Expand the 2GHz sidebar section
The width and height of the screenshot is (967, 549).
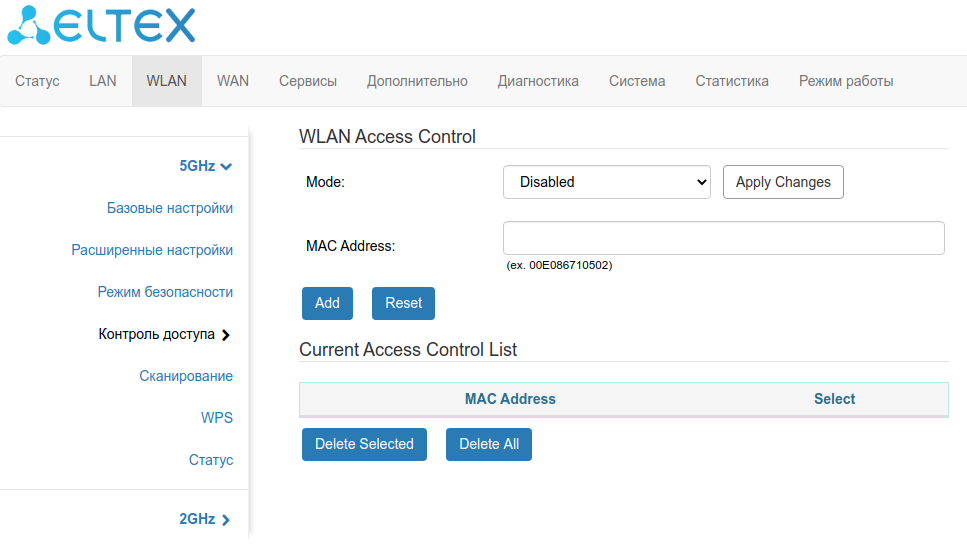204,519
